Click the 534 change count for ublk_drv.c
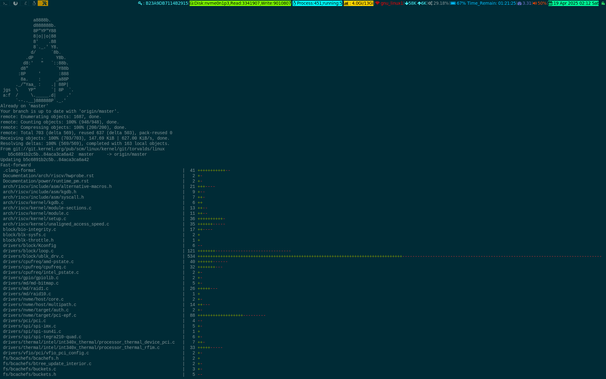The image size is (606, 379). click(x=191, y=256)
